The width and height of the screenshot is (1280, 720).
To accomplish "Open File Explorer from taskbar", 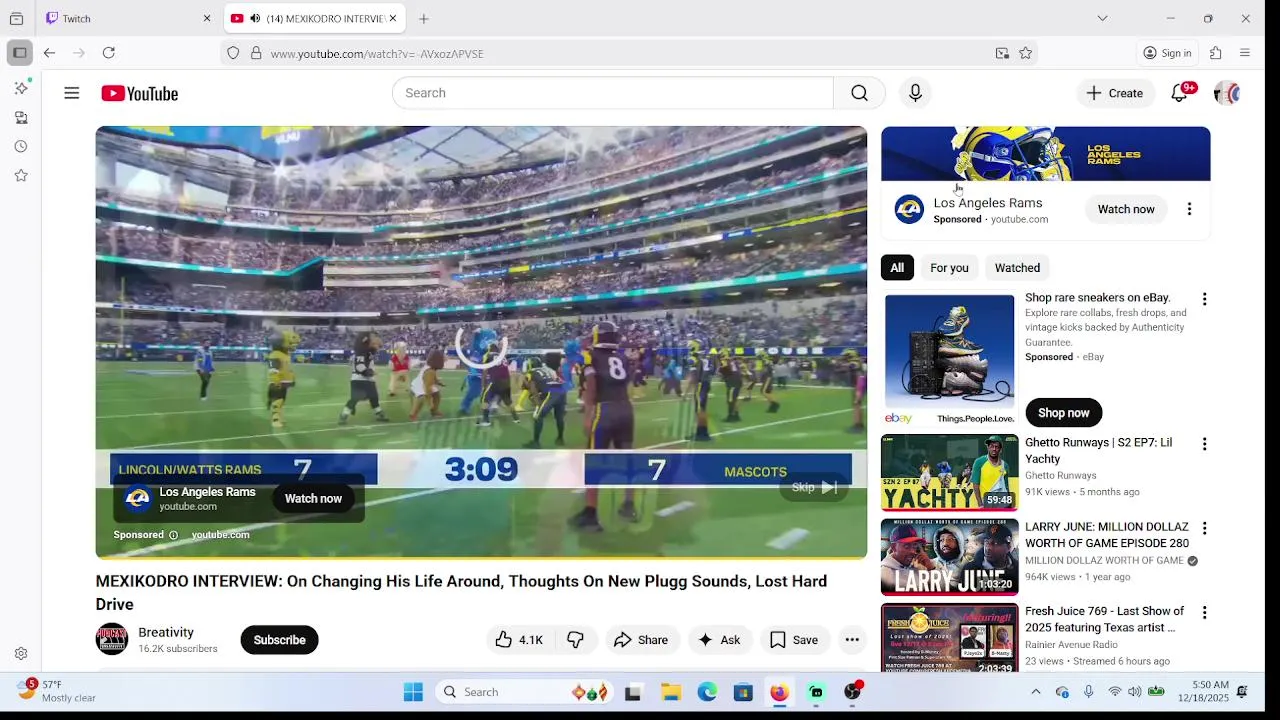I will tap(671, 692).
